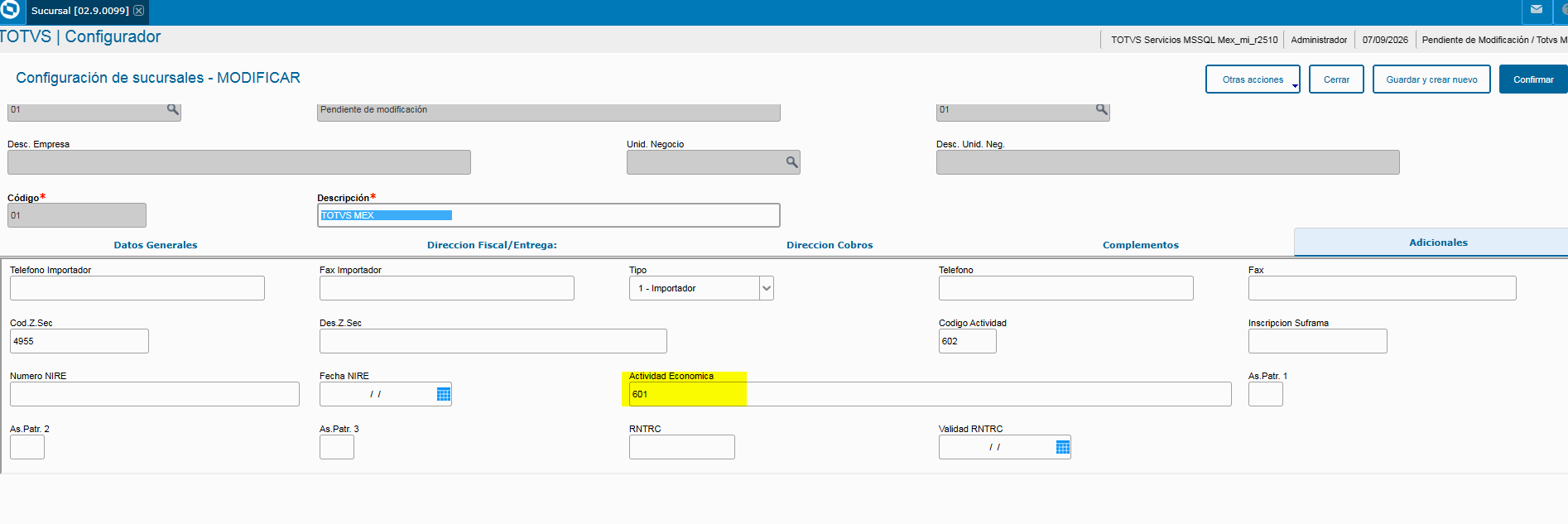Open the Otras acciones dropdown menu

pos(1253,79)
